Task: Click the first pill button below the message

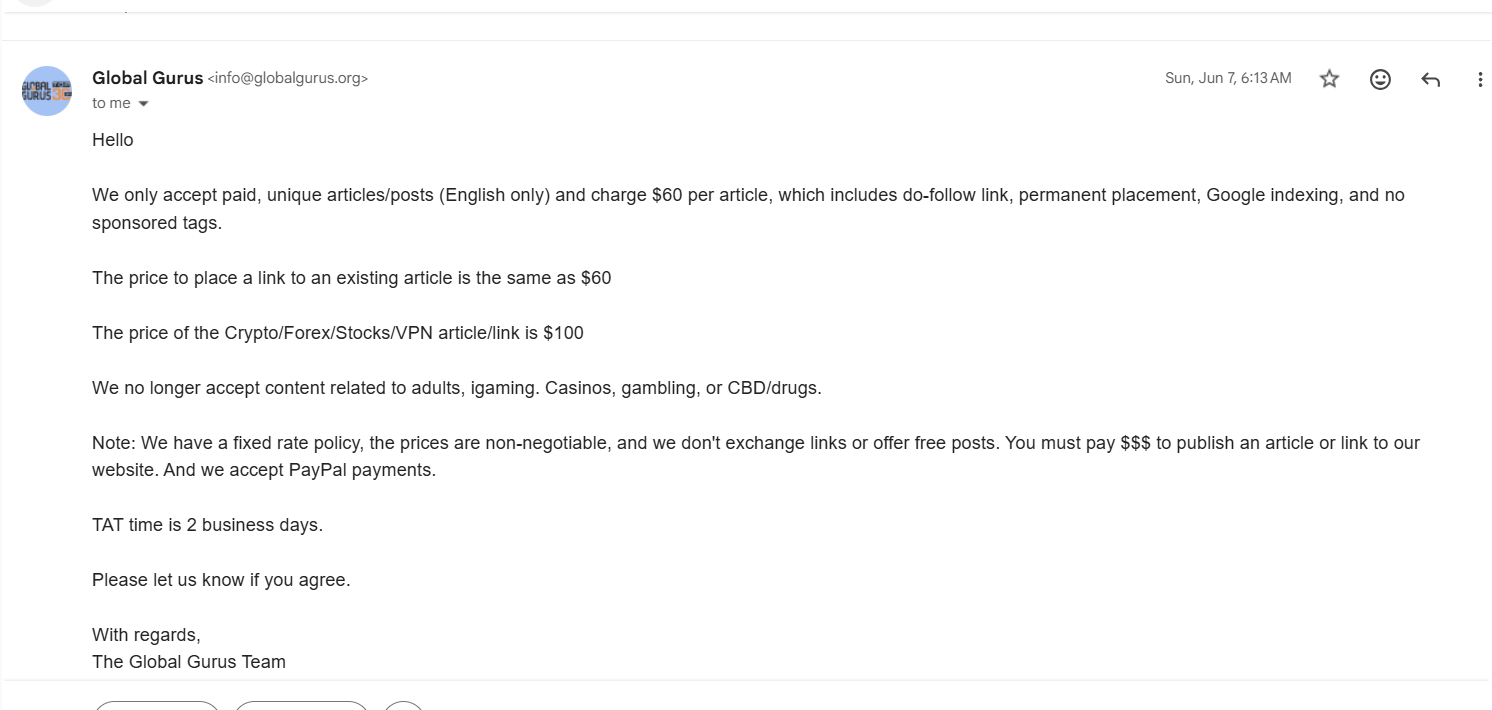Action: (x=157, y=705)
